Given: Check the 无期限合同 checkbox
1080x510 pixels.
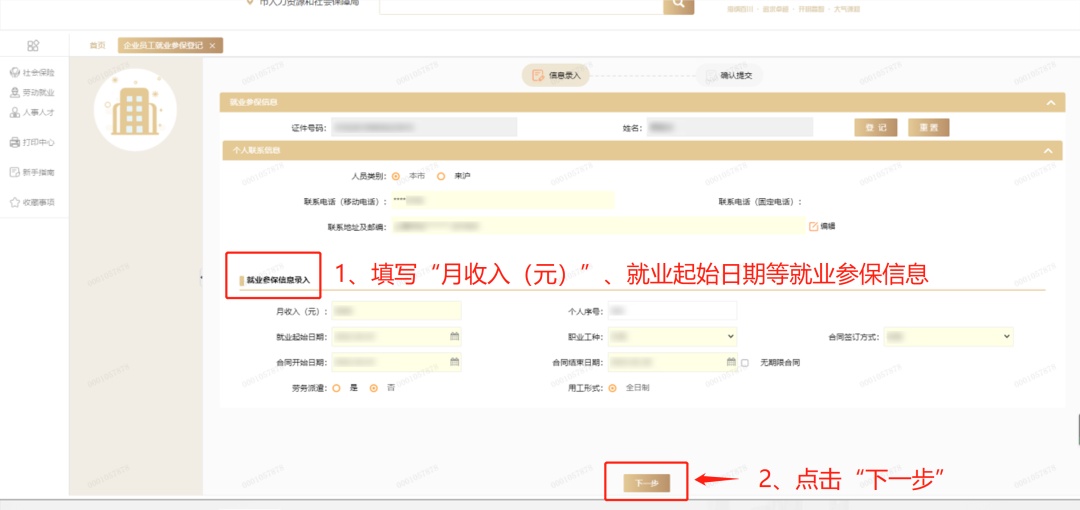Looking at the screenshot, I should point(745,362).
